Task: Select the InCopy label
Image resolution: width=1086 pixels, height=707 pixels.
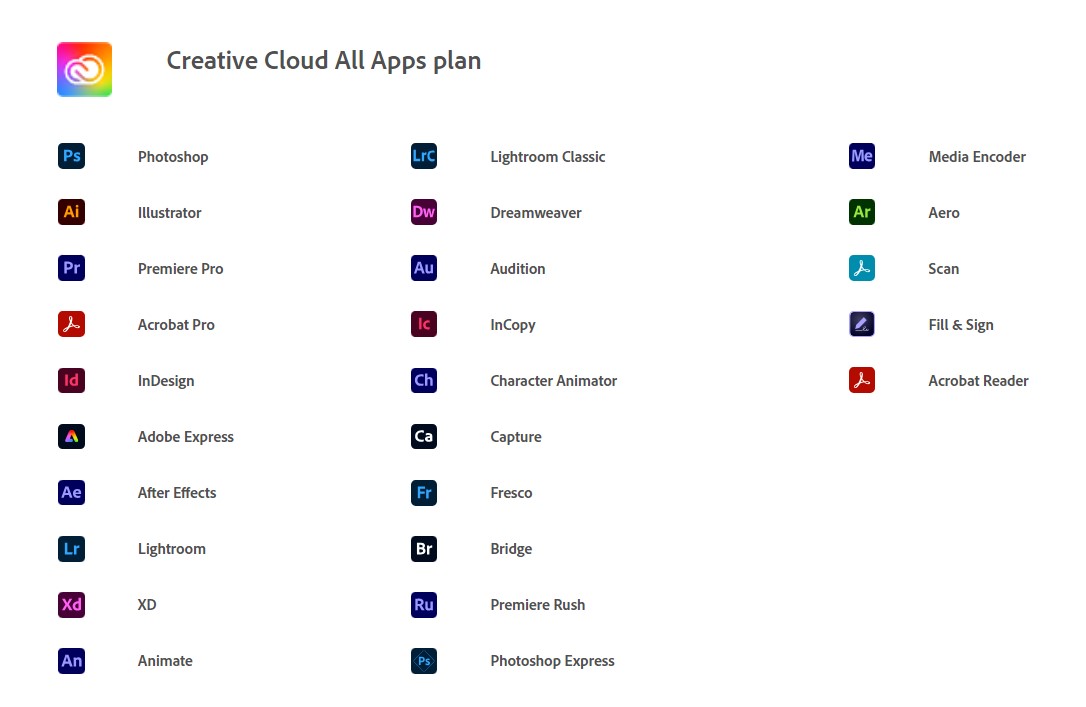Action: pyautogui.click(x=513, y=325)
